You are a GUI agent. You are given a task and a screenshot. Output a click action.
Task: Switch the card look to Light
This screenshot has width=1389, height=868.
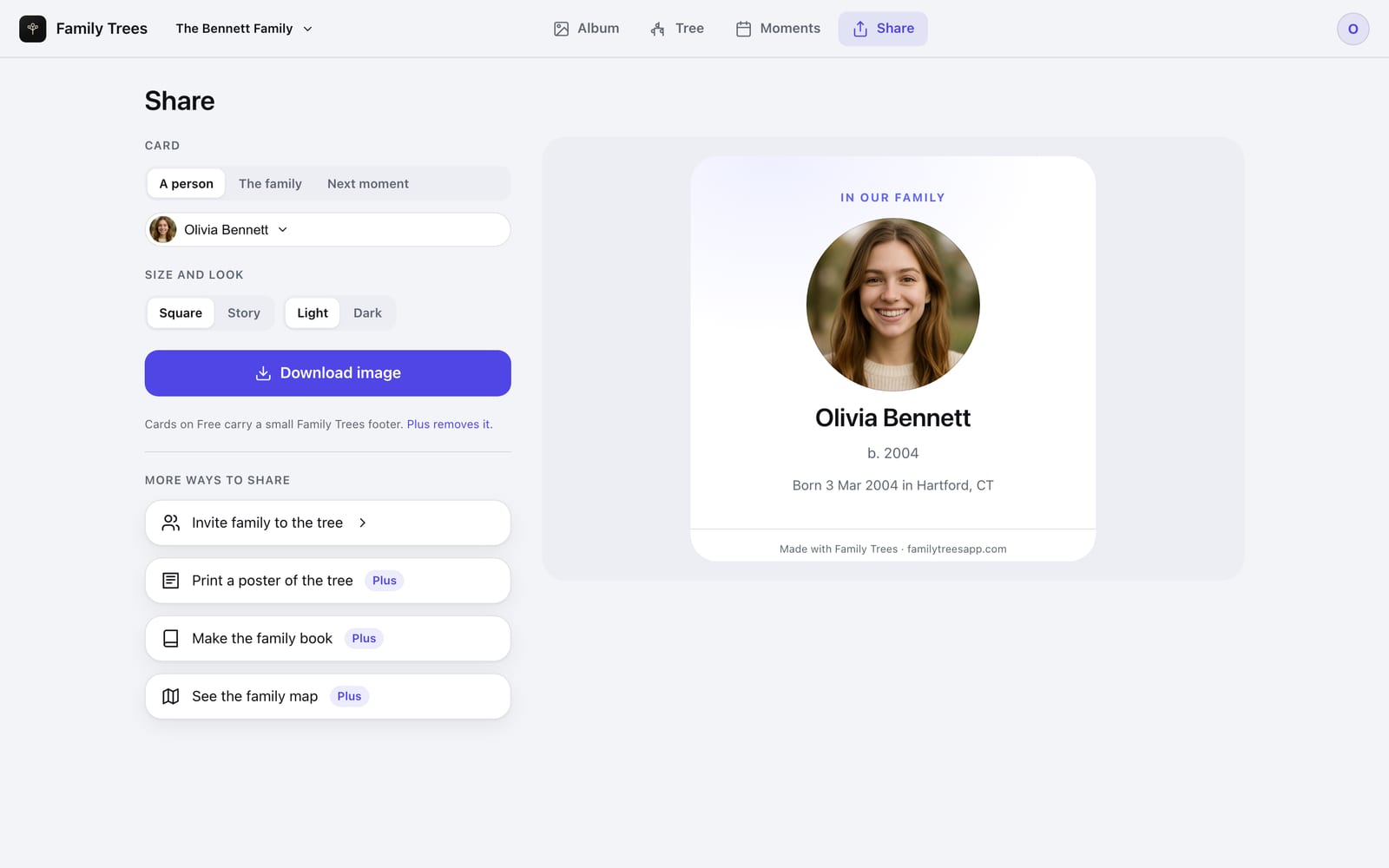point(313,312)
